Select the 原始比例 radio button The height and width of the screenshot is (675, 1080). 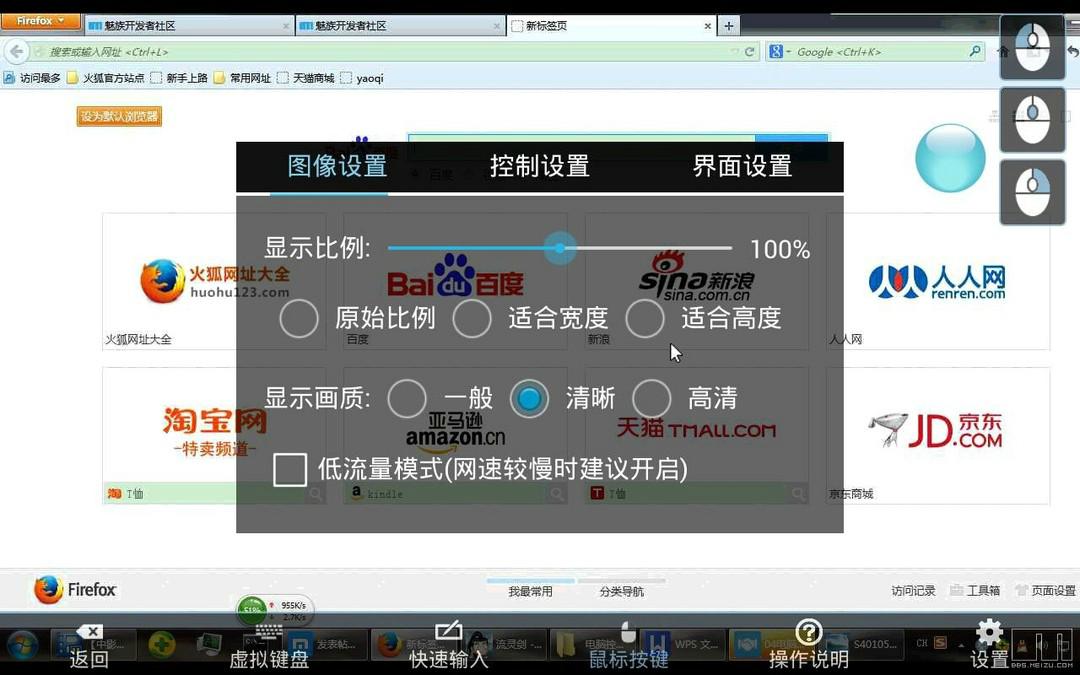pyautogui.click(x=299, y=319)
